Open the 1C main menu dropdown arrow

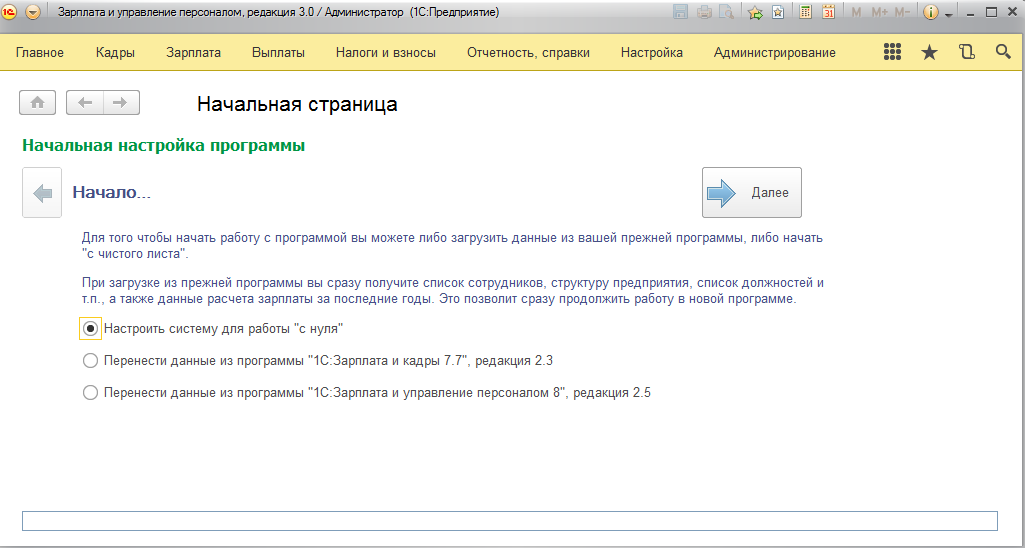coord(33,12)
